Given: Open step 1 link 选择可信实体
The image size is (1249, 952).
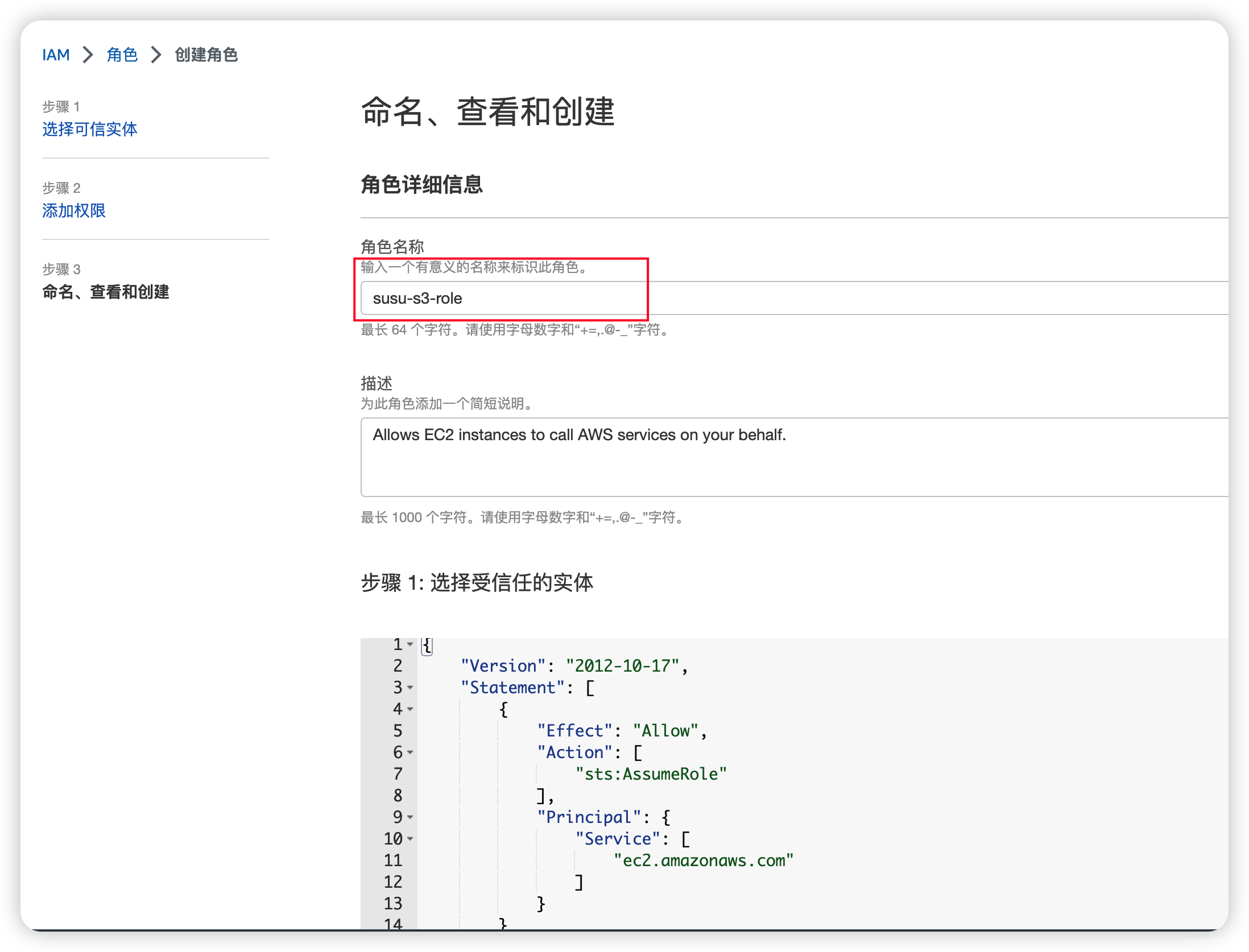Looking at the screenshot, I should click(89, 129).
